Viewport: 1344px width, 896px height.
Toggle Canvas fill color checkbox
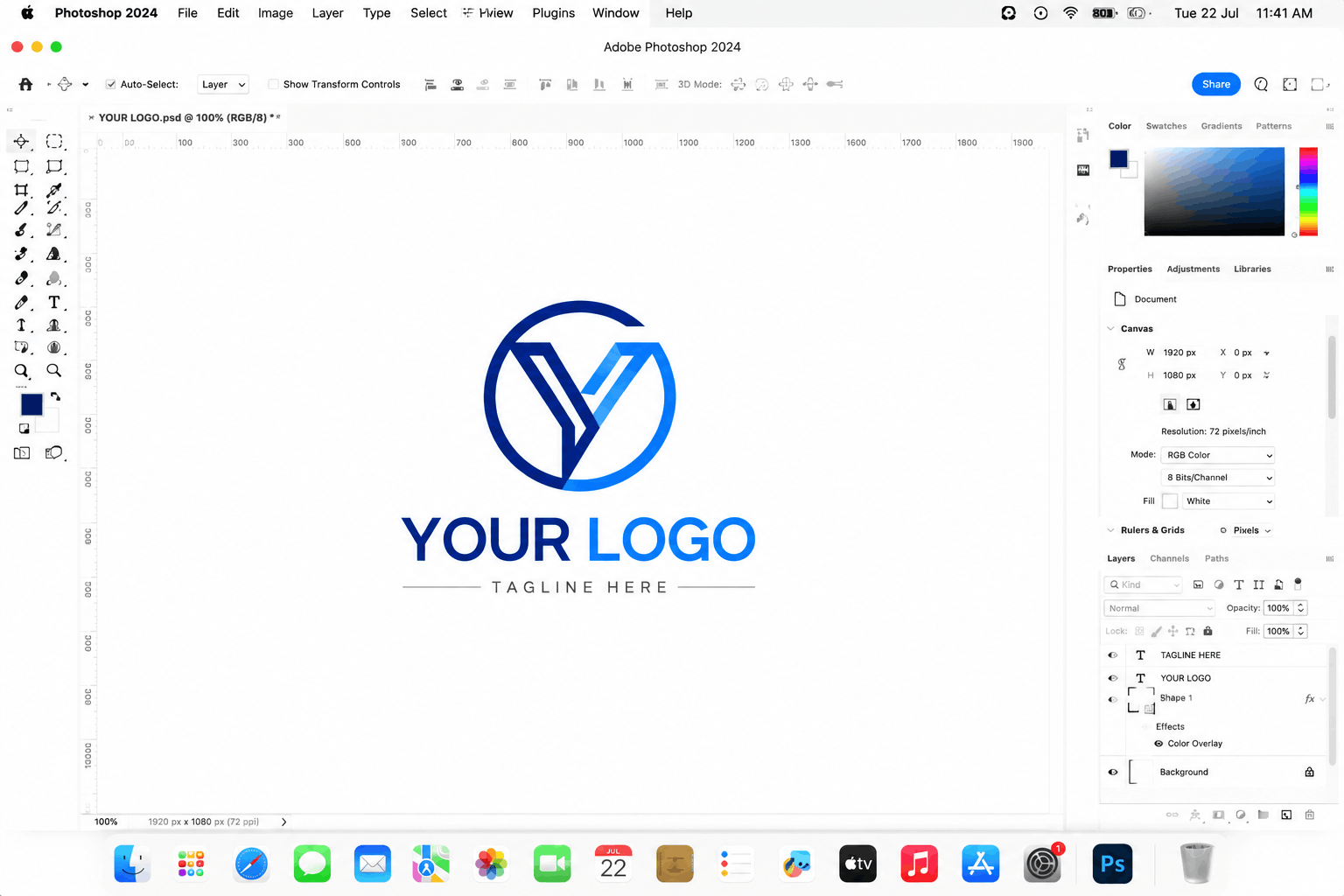pyautogui.click(x=1170, y=501)
